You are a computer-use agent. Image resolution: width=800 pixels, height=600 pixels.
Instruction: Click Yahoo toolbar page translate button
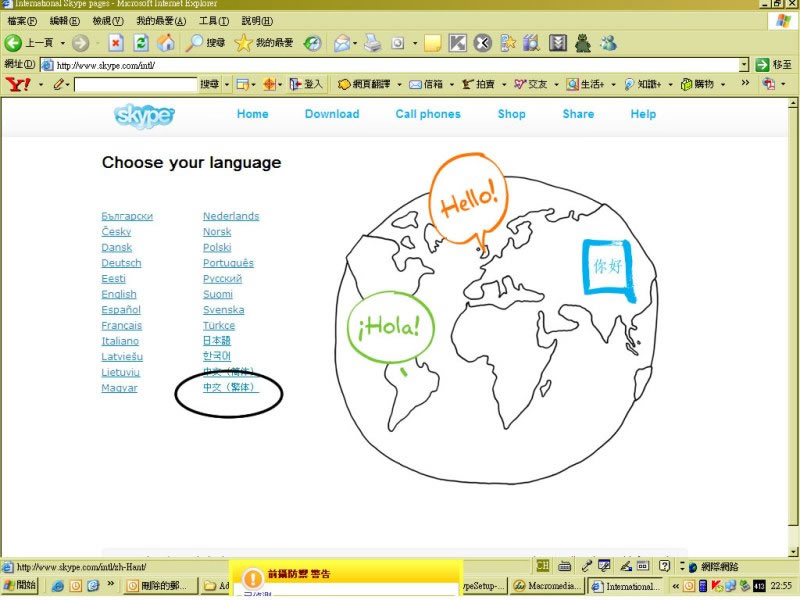point(364,84)
